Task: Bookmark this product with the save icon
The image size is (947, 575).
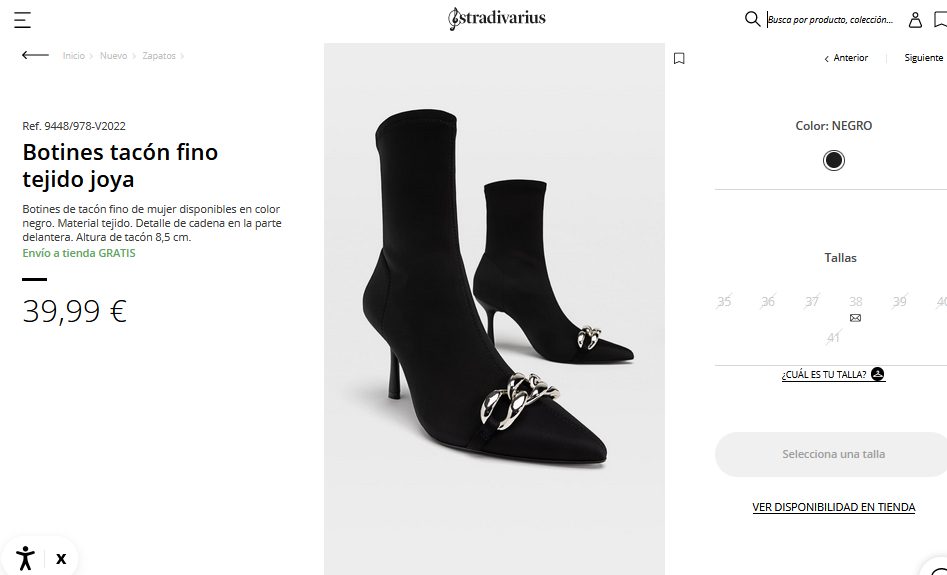Action: (x=679, y=58)
